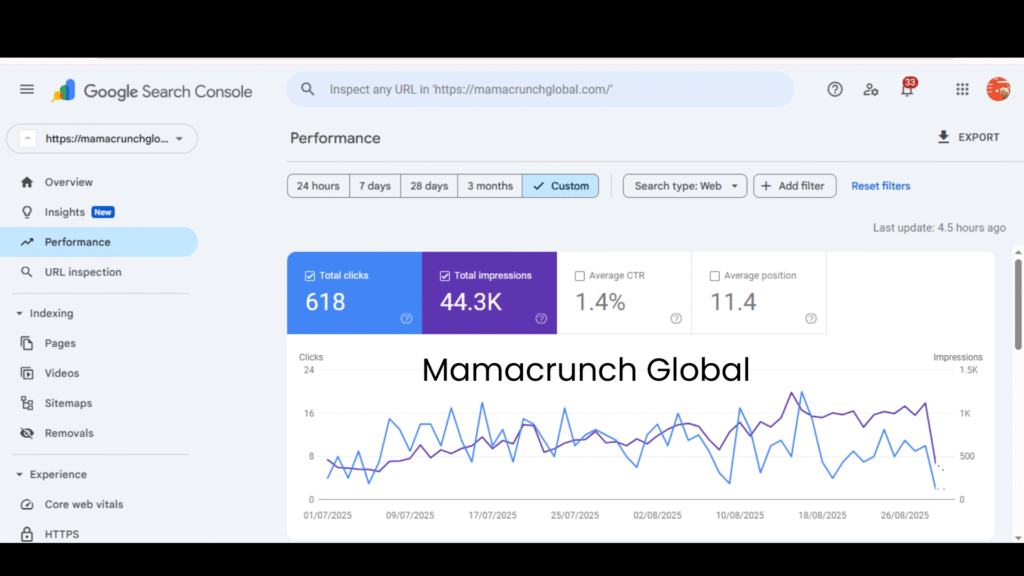This screenshot has width=1024, height=576.
Task: Click the Add filter button
Action: (x=795, y=186)
